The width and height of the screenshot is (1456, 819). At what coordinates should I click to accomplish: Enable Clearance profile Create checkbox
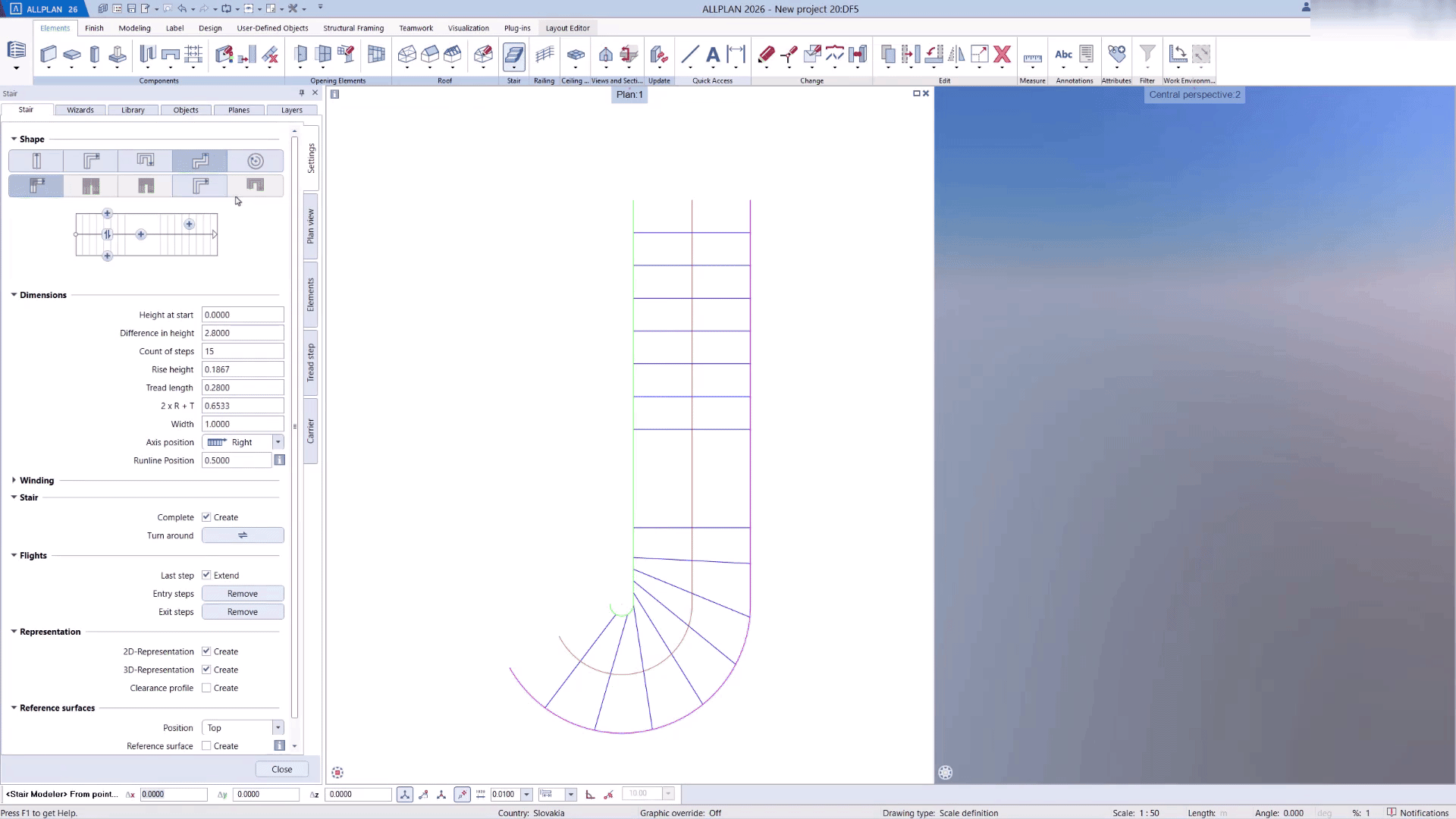pyautogui.click(x=206, y=688)
